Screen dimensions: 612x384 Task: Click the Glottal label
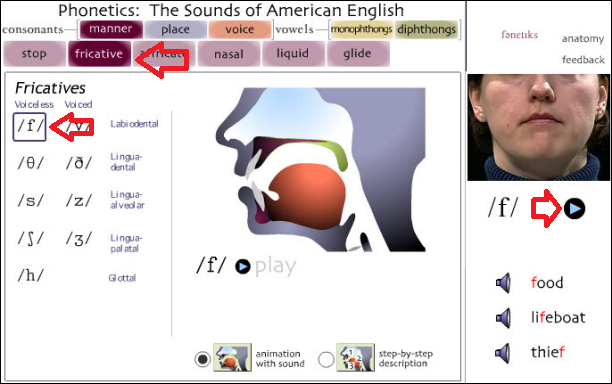[x=122, y=278]
